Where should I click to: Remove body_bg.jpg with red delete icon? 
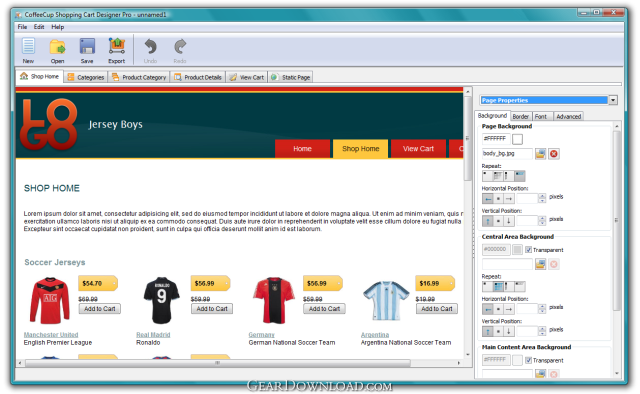553,154
